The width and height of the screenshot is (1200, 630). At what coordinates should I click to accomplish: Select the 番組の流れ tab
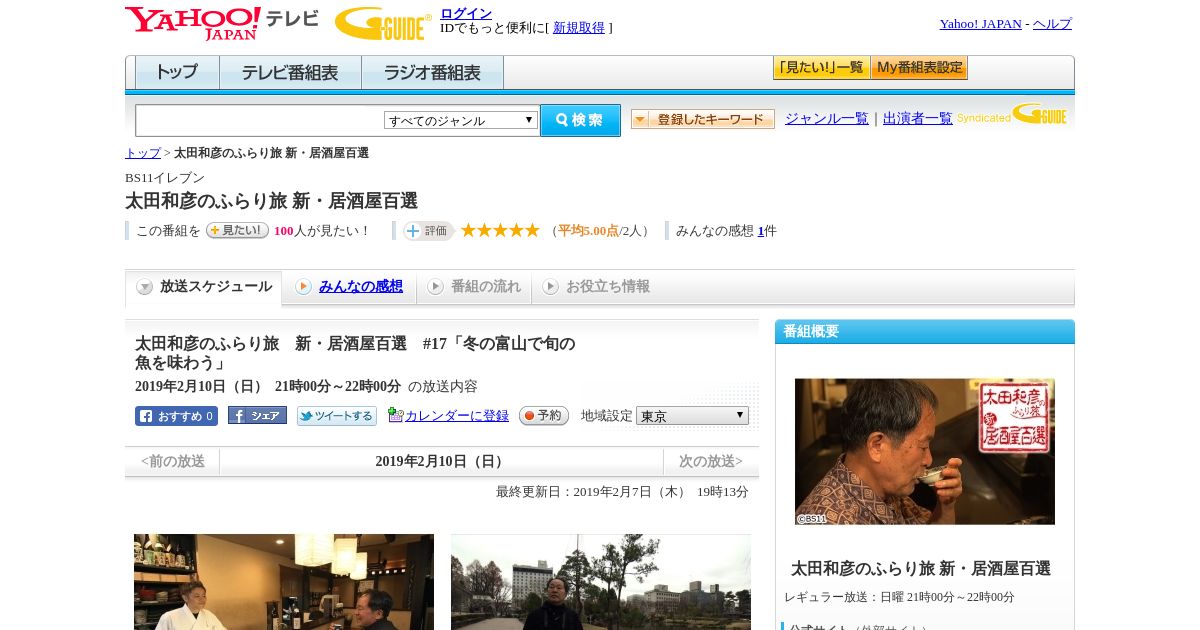(474, 287)
